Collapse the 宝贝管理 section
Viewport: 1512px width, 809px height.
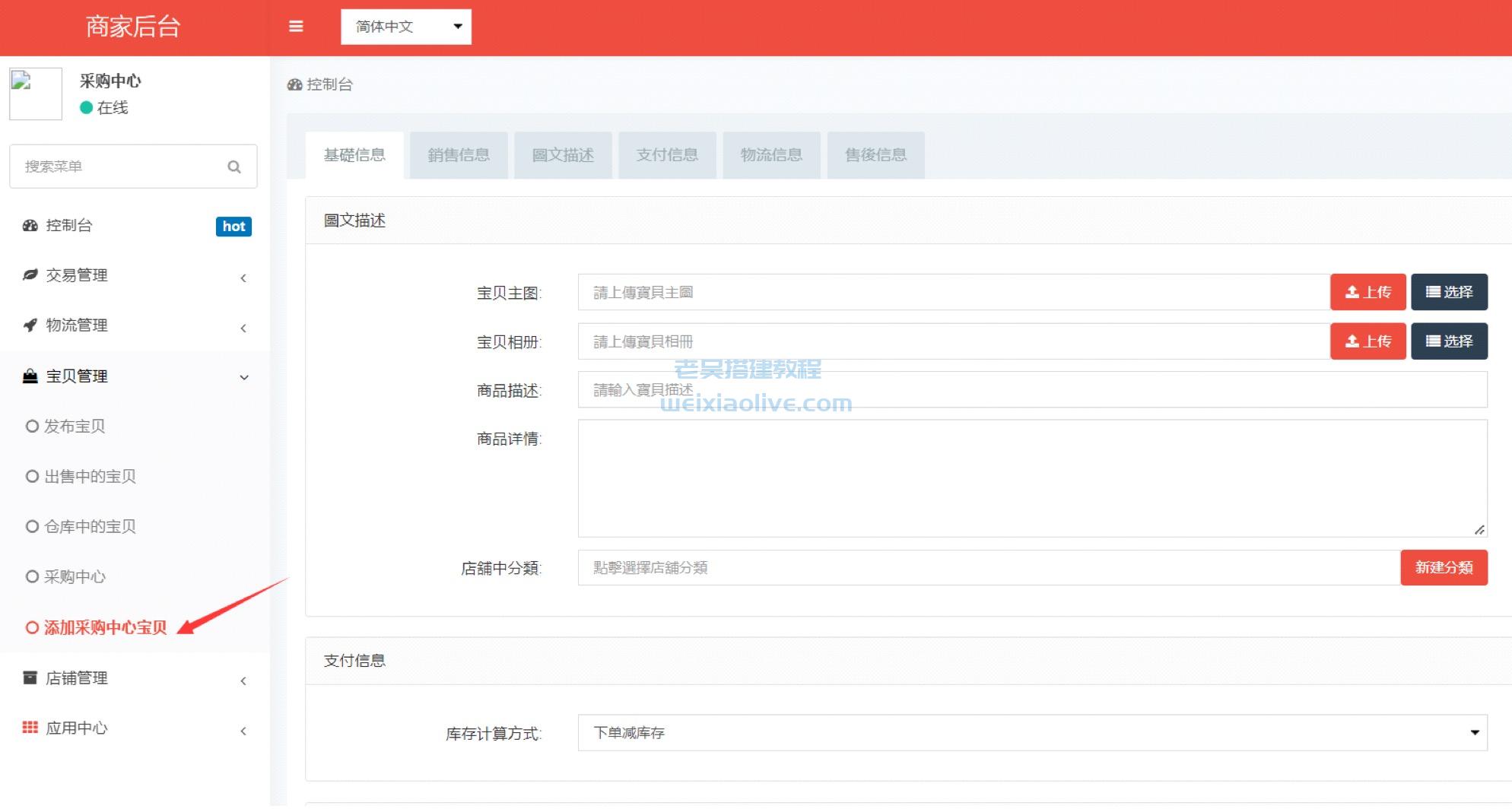point(243,376)
